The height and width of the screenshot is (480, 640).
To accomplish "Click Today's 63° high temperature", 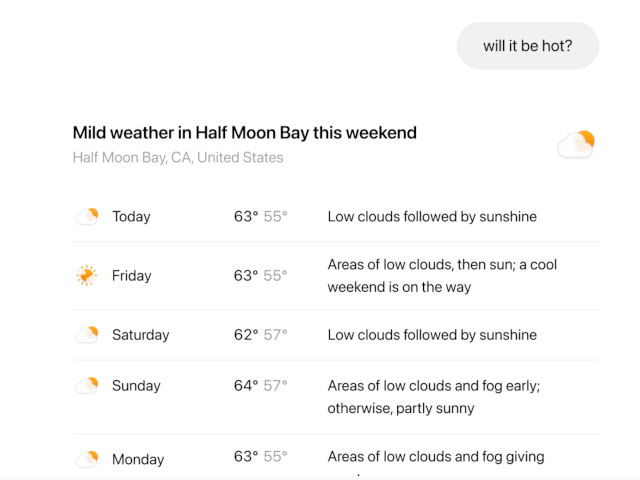I will (246, 216).
